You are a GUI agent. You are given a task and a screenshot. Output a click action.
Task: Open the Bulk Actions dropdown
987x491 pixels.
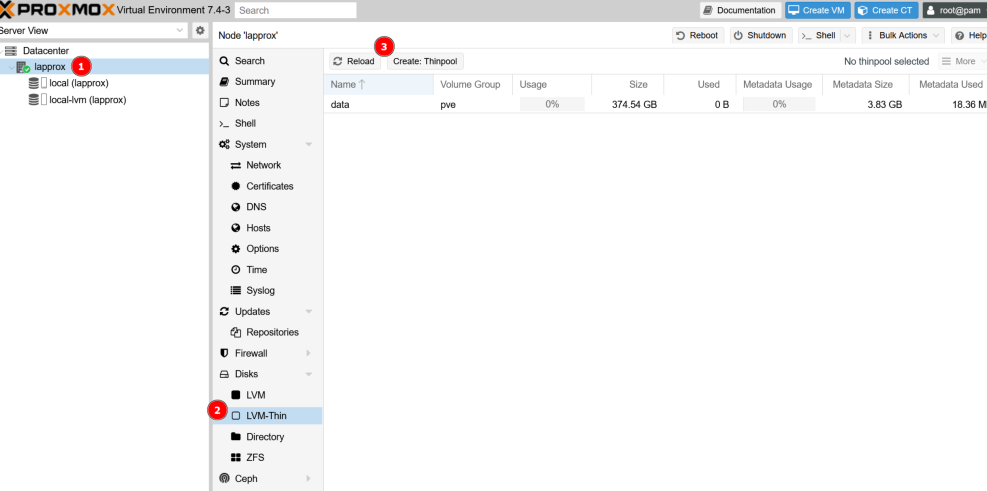point(902,36)
